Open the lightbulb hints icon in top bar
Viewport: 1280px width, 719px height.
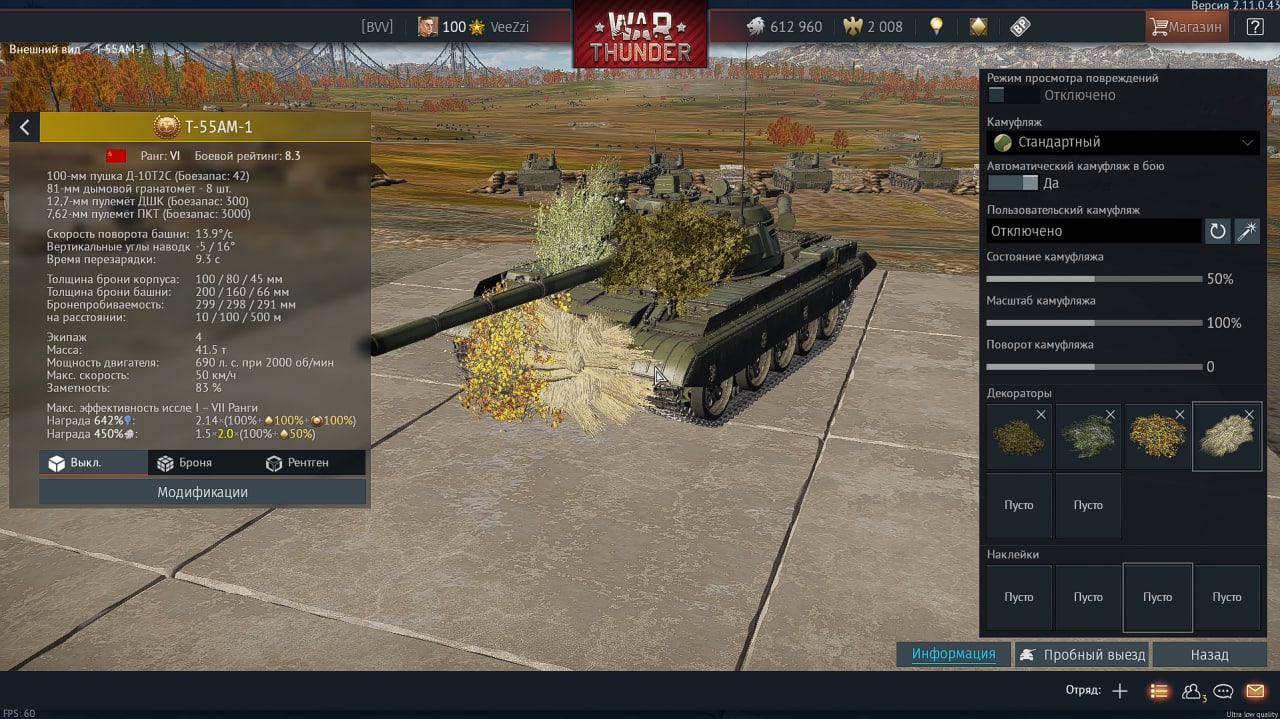point(936,27)
